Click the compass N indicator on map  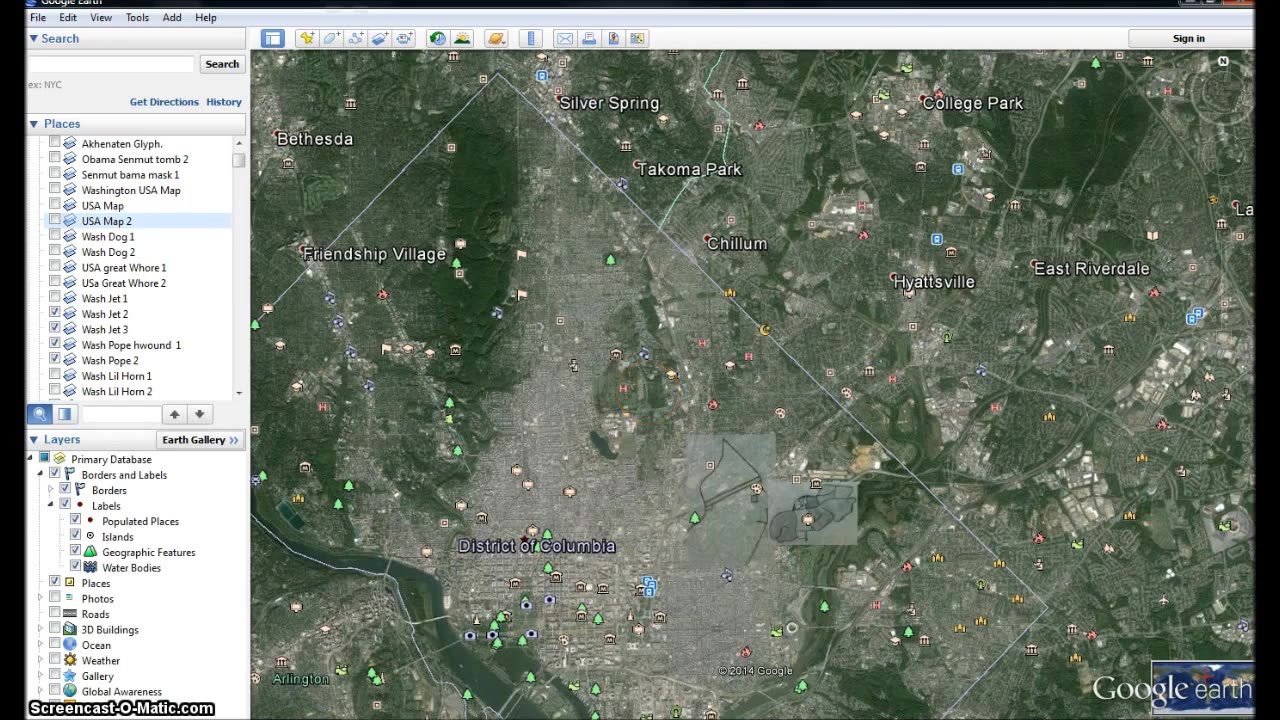point(1223,62)
